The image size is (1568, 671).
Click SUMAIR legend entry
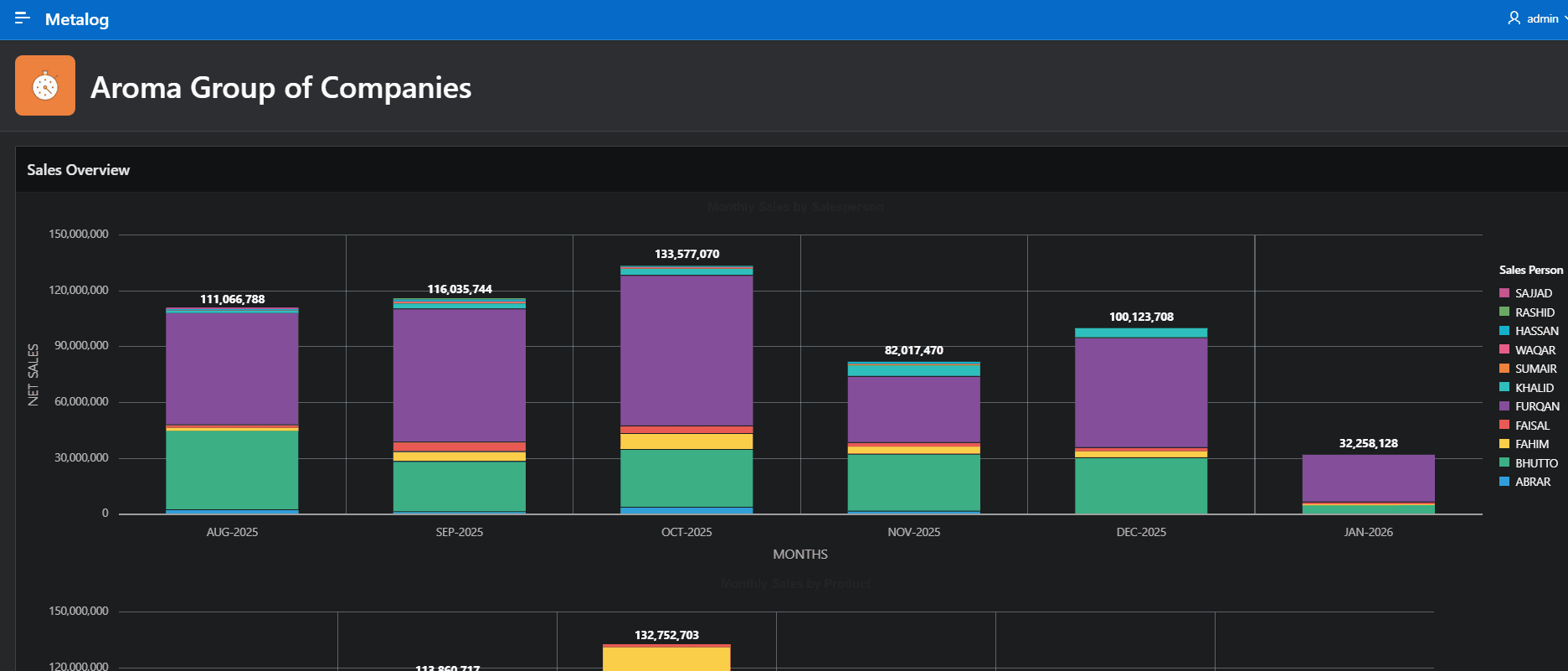point(1535,369)
